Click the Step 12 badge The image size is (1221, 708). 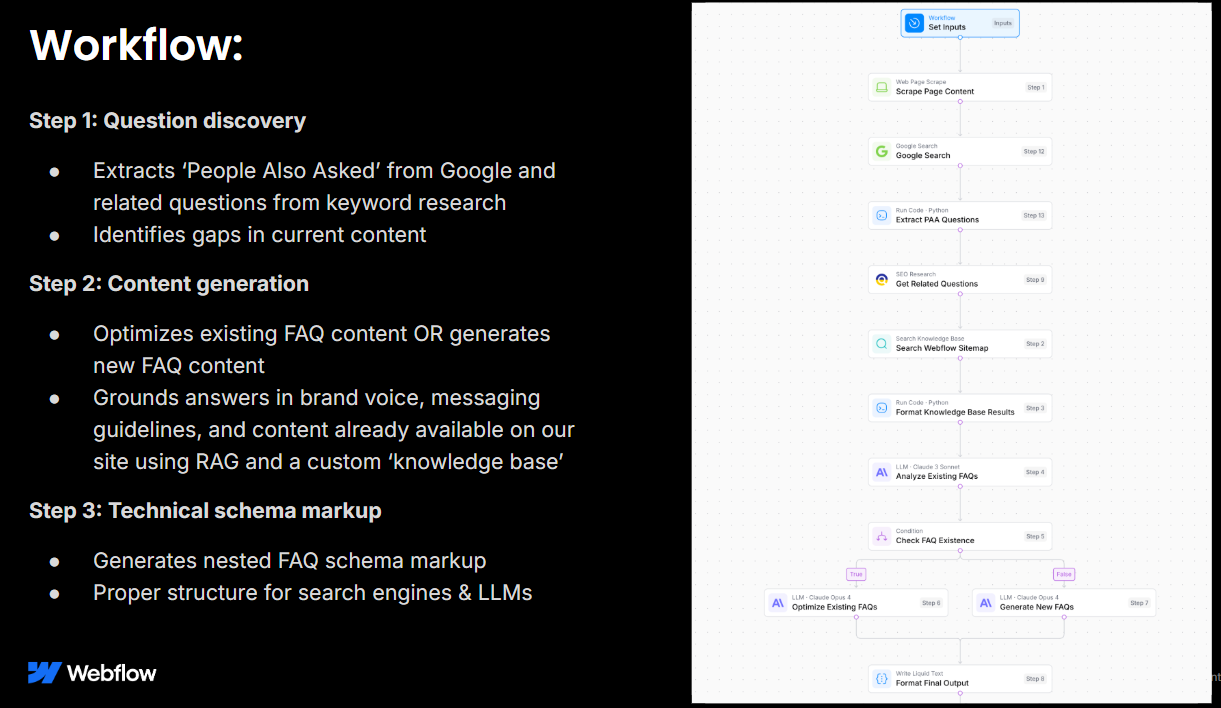[1034, 151]
